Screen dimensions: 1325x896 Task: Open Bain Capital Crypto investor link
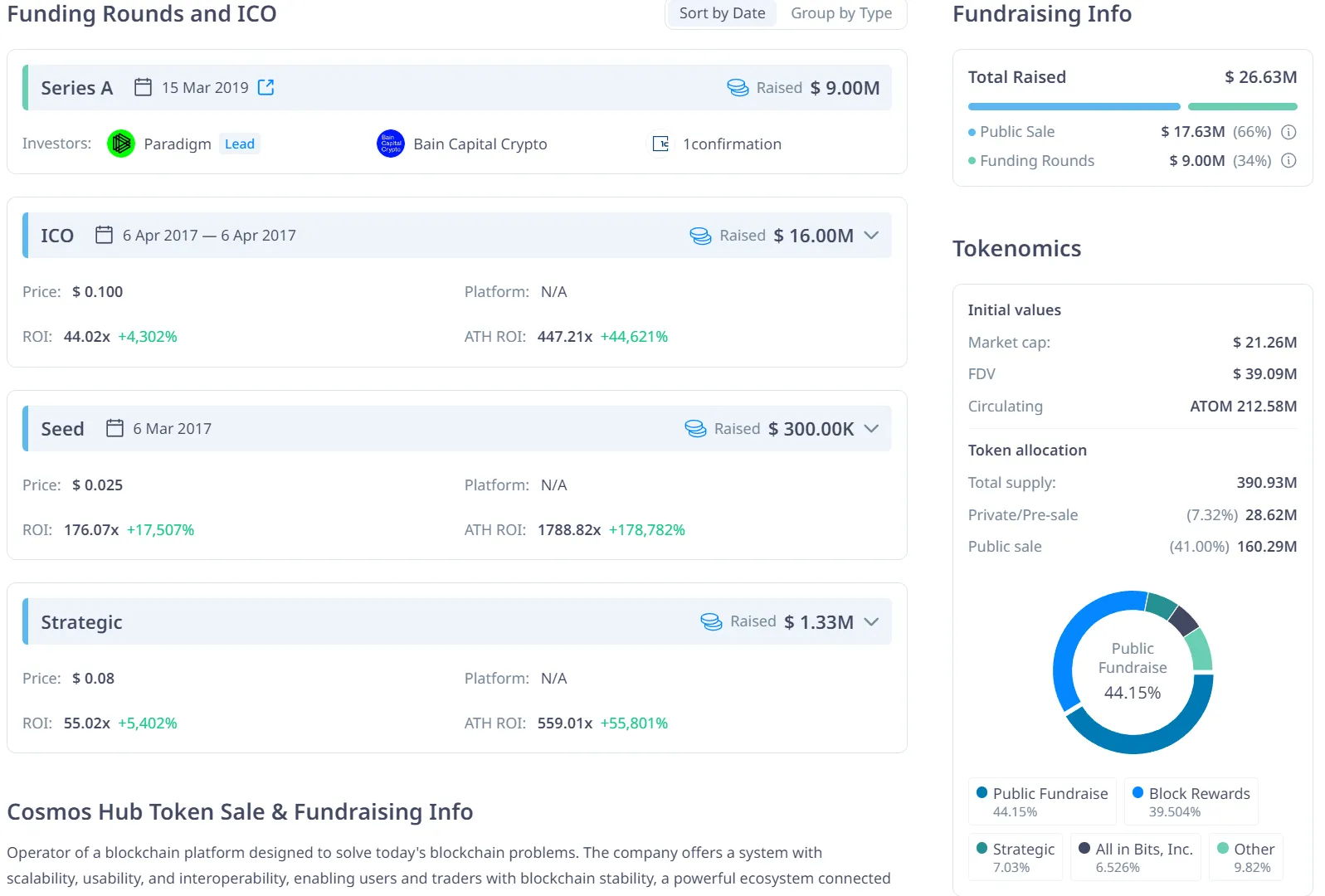click(x=480, y=144)
